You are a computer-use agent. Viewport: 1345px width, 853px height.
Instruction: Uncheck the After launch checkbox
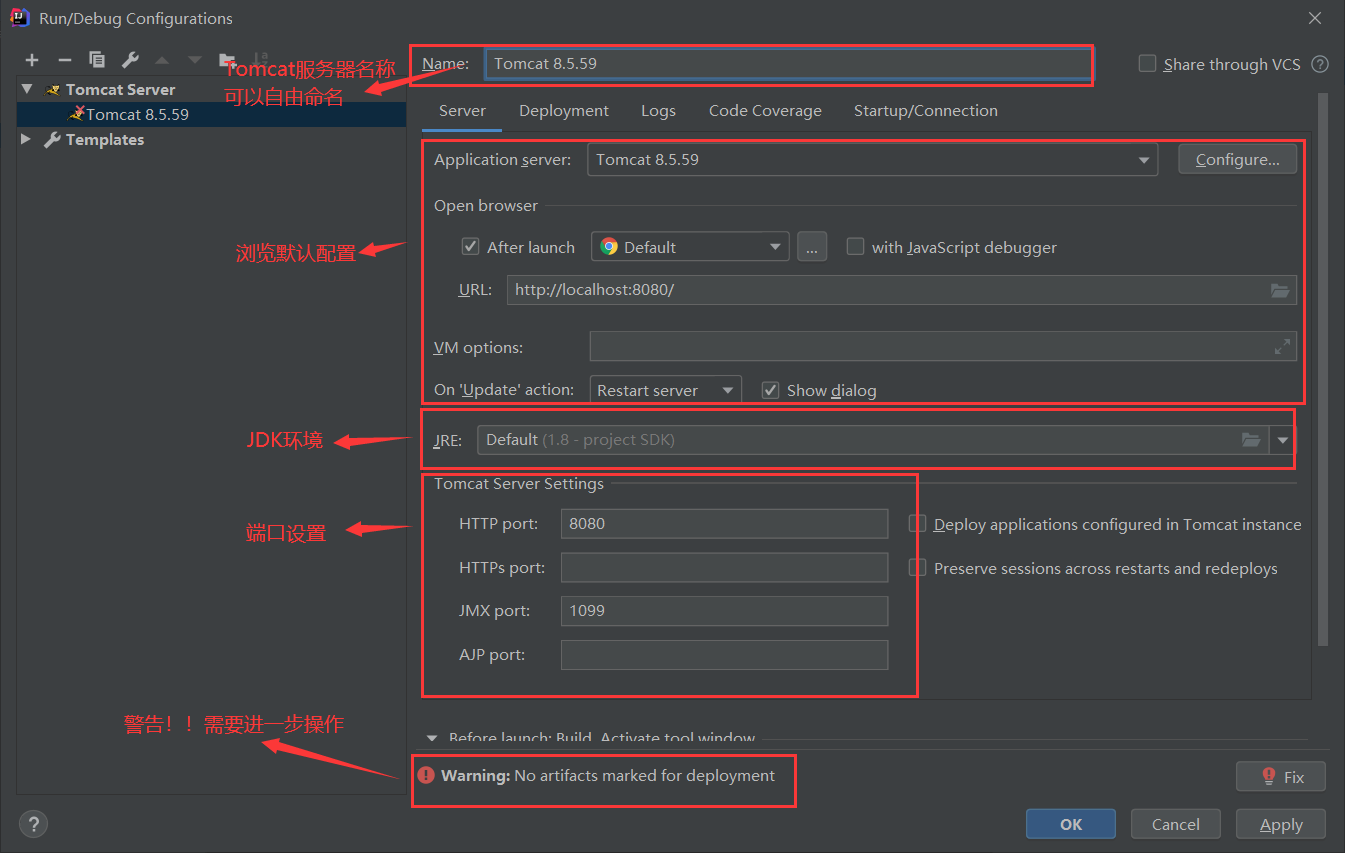click(x=470, y=247)
